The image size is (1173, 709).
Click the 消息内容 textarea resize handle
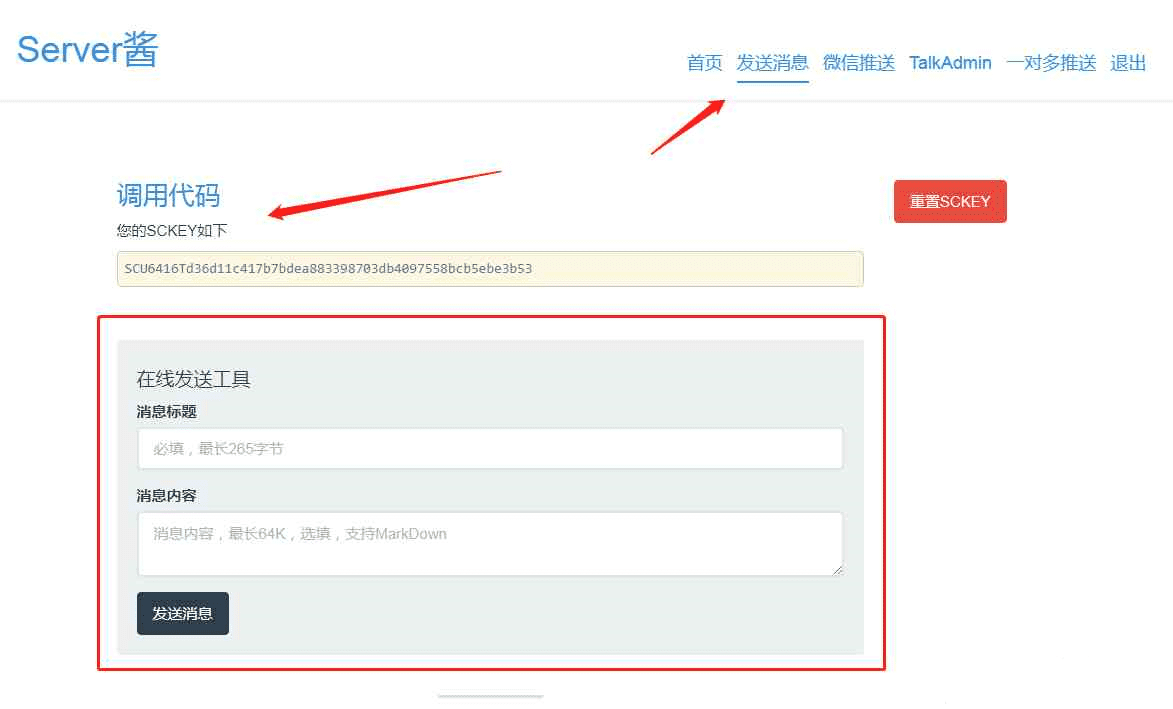[837, 570]
